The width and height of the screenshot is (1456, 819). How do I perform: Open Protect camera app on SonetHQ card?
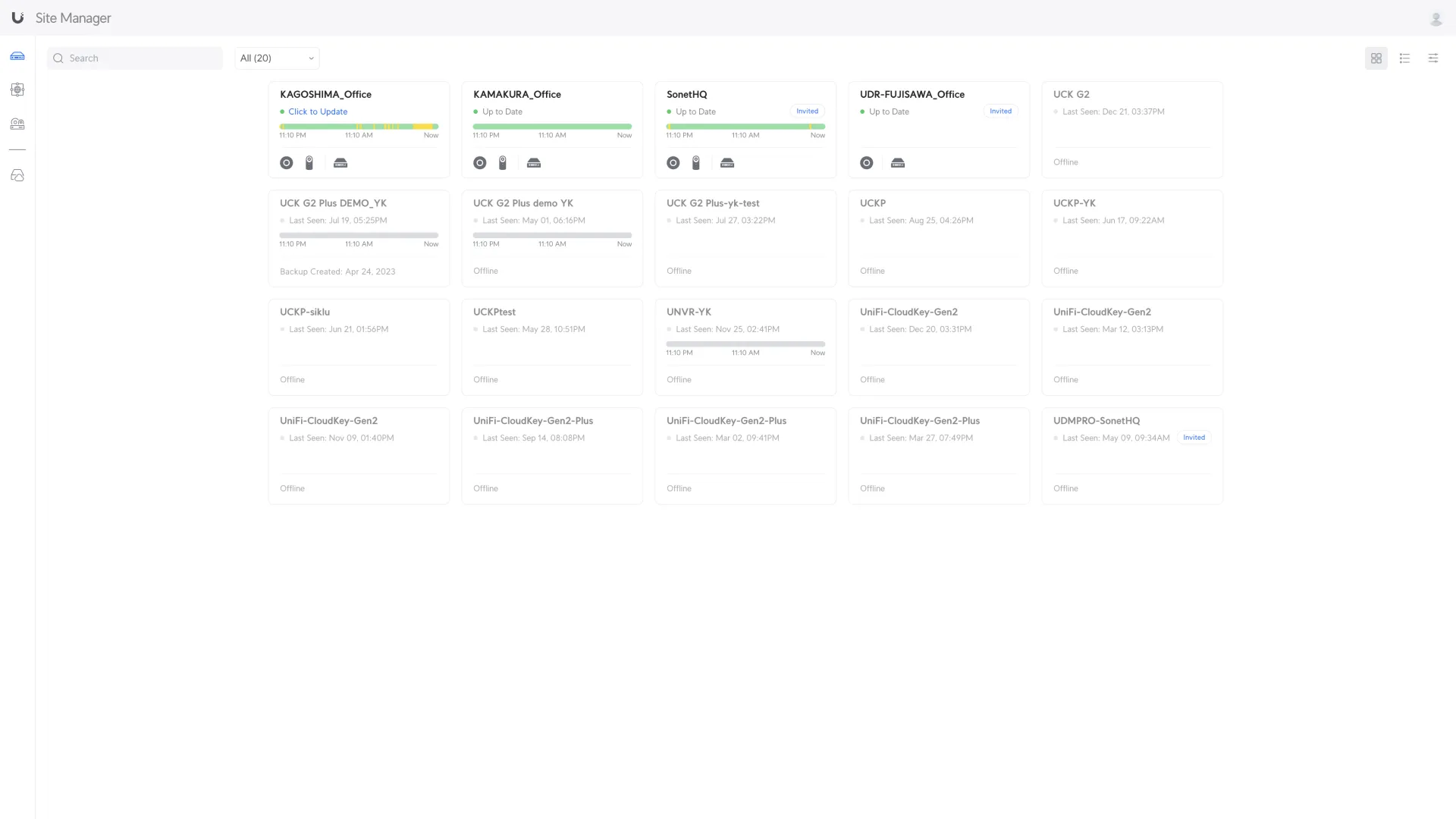coord(696,163)
